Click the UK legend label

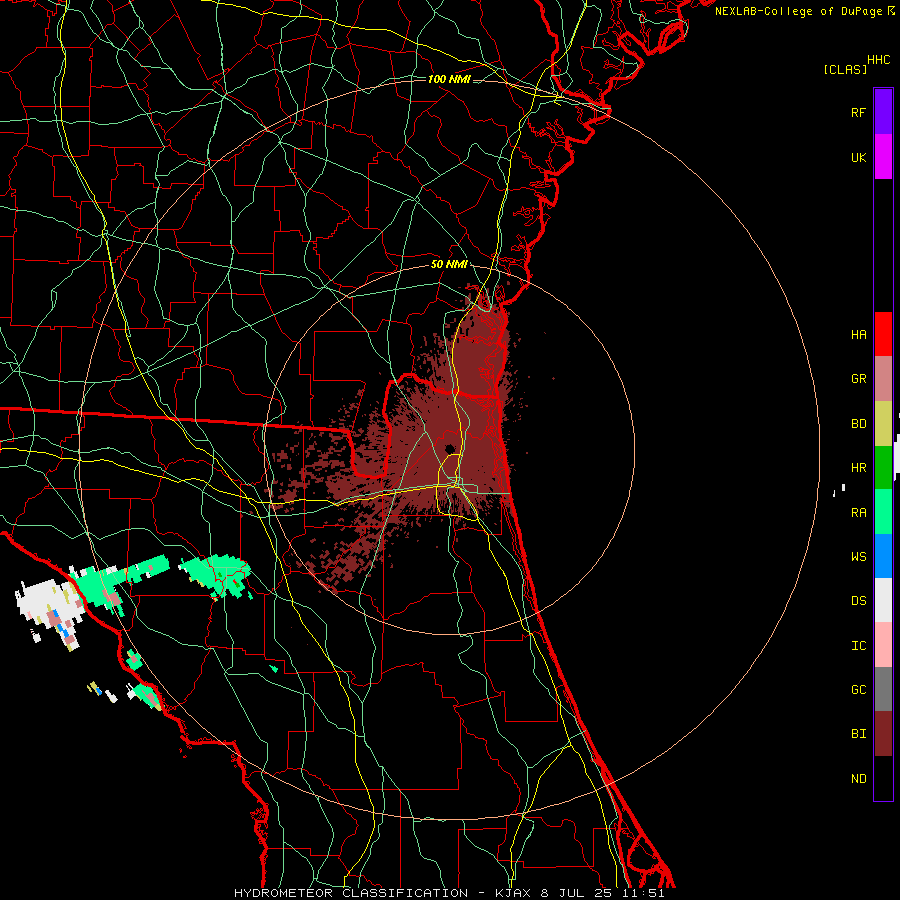(x=859, y=157)
